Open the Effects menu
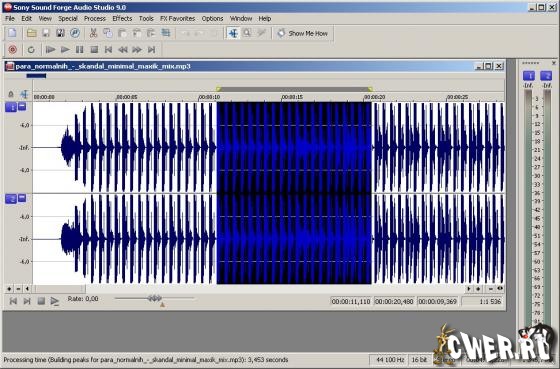The width and height of the screenshot is (560, 369). (x=122, y=19)
